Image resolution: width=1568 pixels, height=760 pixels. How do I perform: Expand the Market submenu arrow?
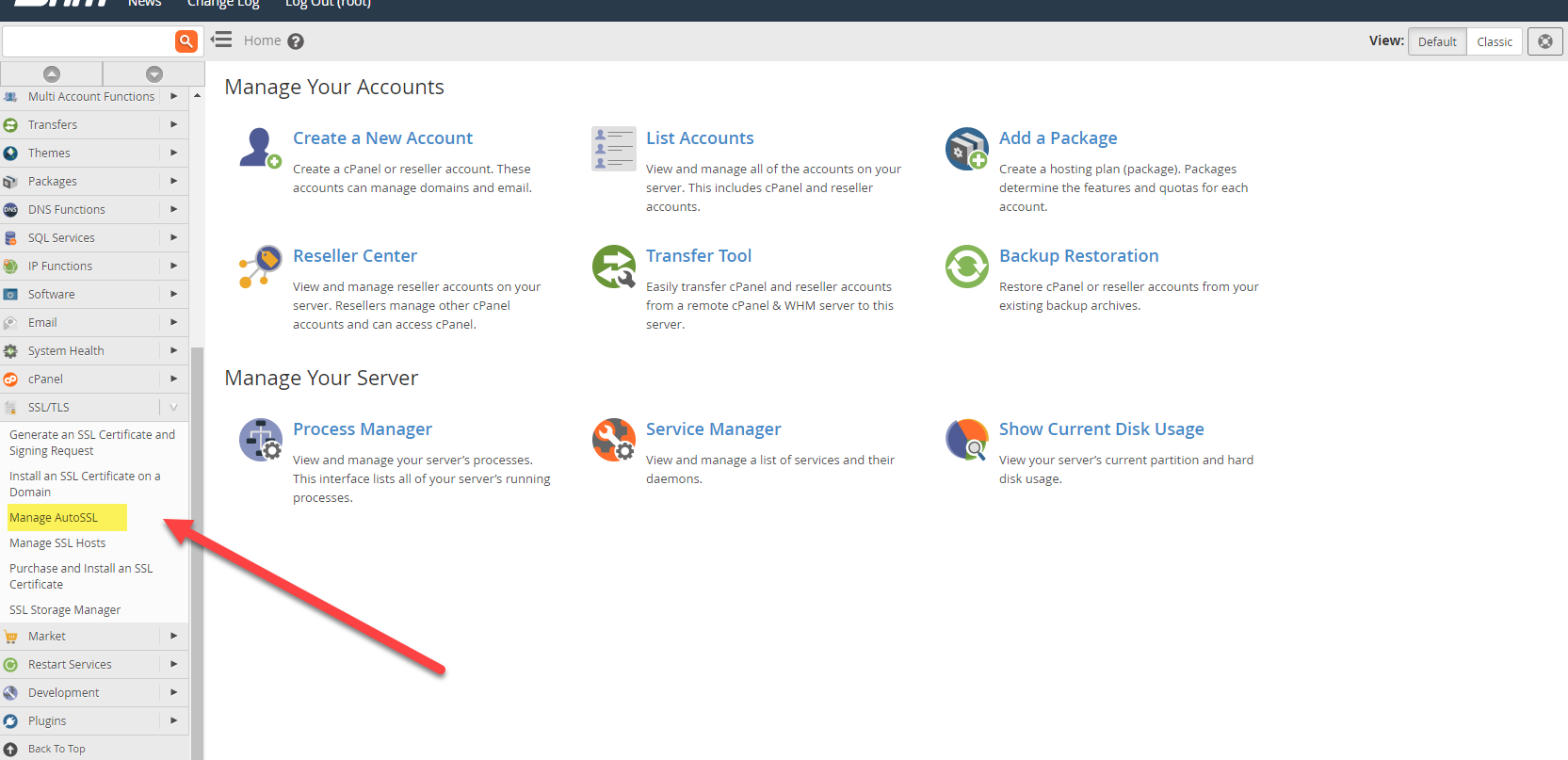coord(174,636)
